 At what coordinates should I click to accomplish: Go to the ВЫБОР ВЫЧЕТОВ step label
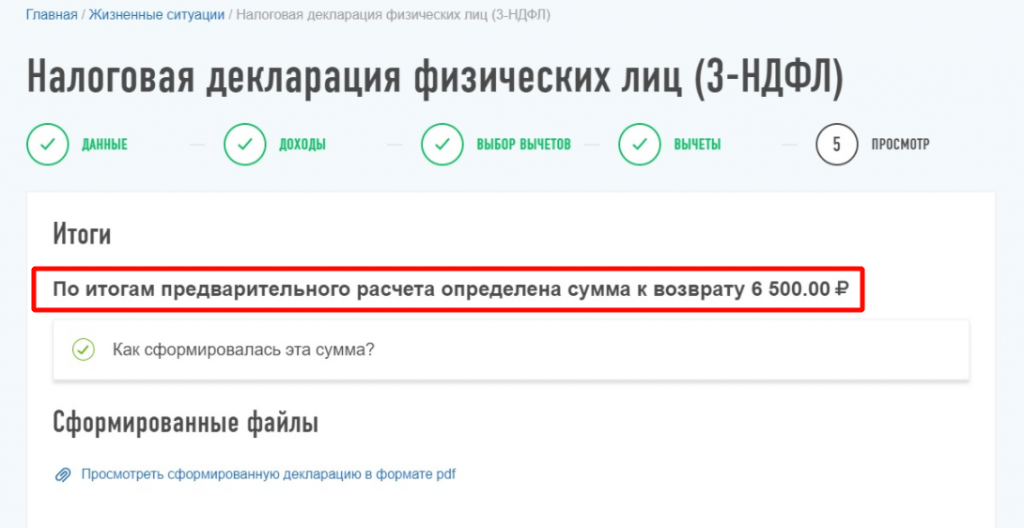(524, 144)
